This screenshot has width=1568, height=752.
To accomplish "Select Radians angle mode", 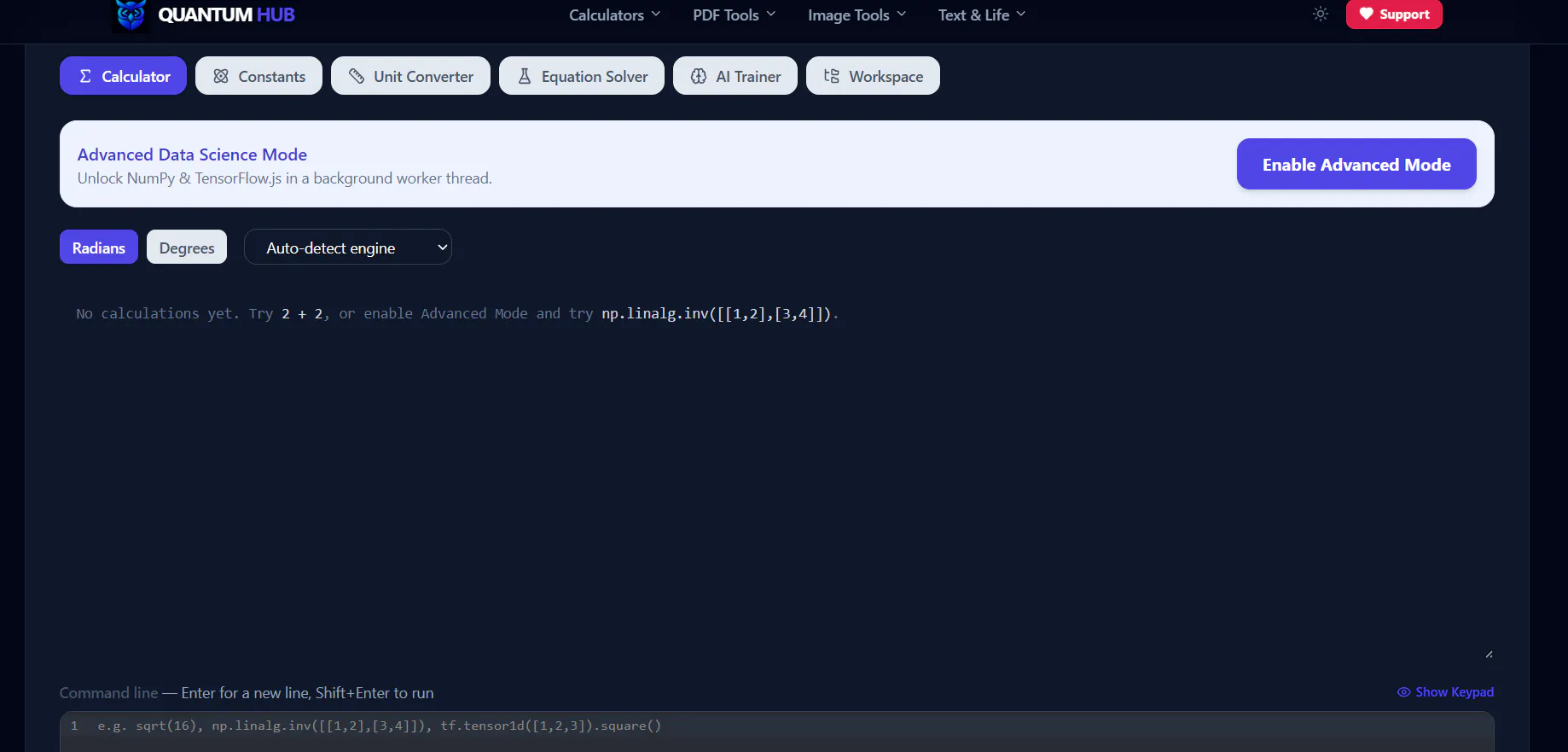I will (x=99, y=247).
